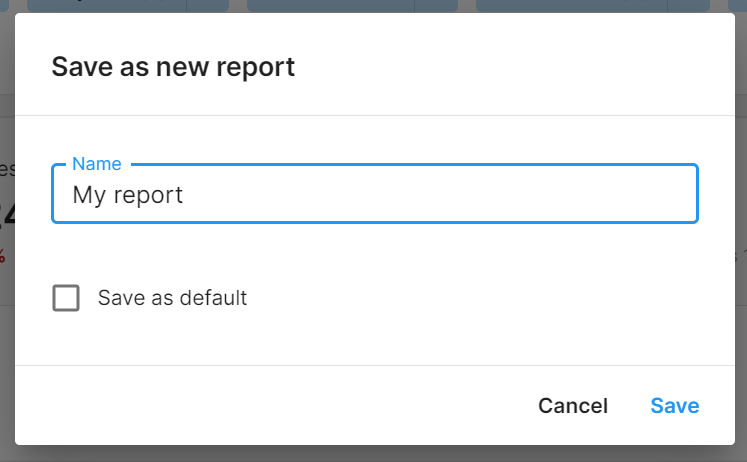This screenshot has height=462, width=747.
Task: Click empty header space right of the dialog title
Action: pos(520,67)
